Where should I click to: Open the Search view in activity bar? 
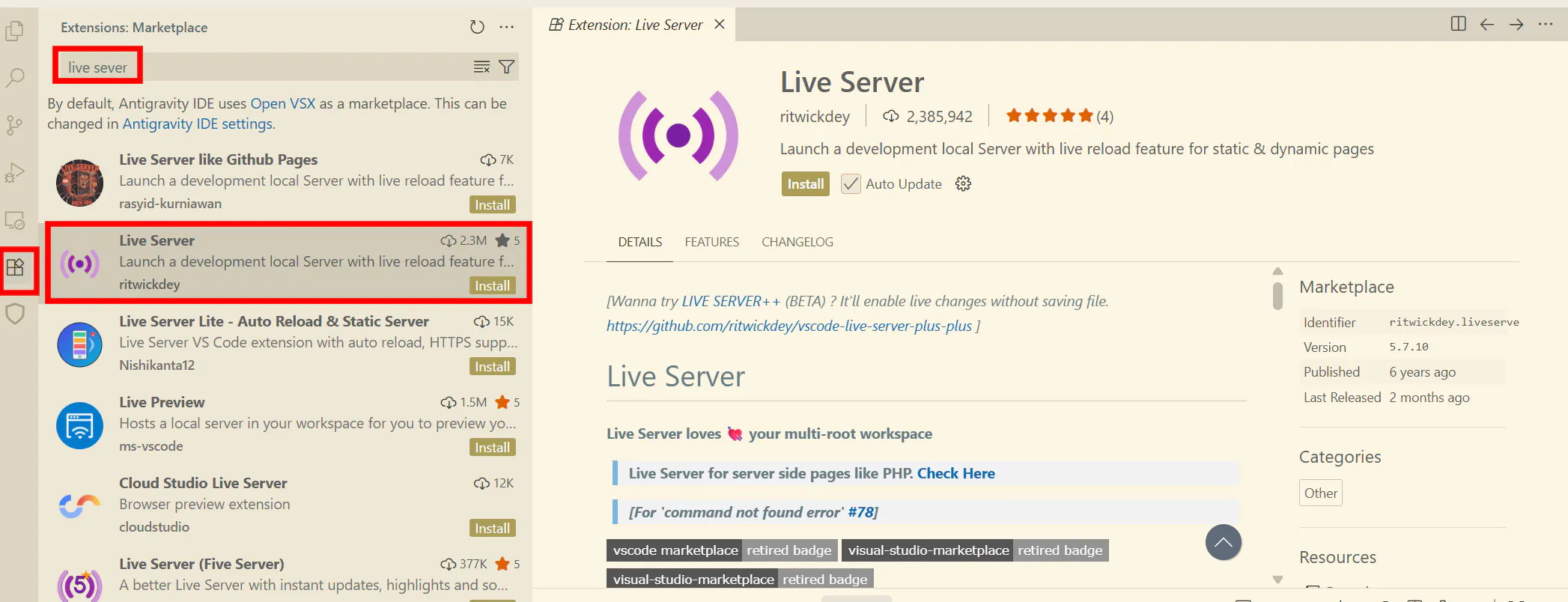pyautogui.click(x=15, y=78)
